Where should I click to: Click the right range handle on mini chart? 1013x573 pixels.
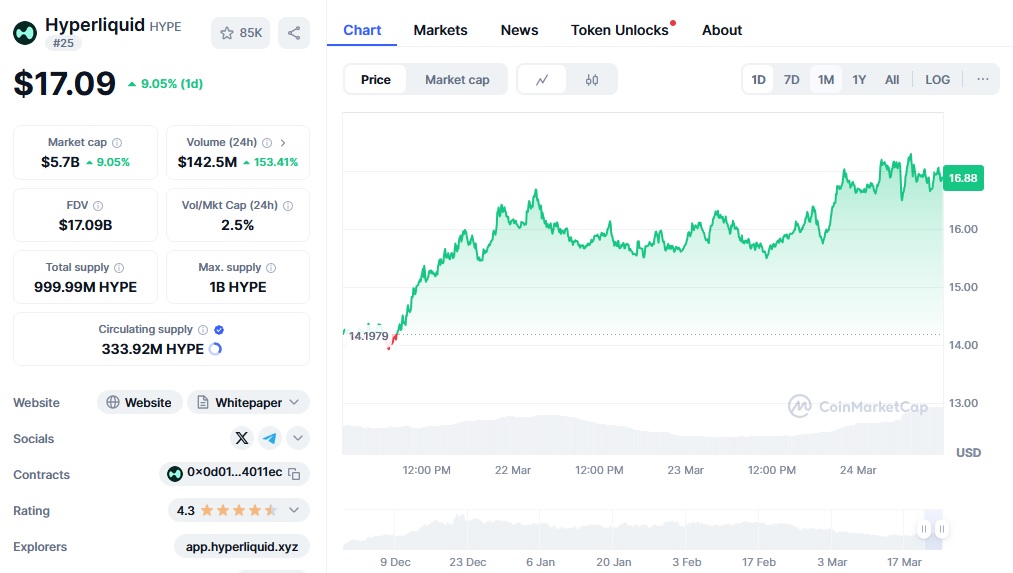pyautogui.click(x=942, y=529)
